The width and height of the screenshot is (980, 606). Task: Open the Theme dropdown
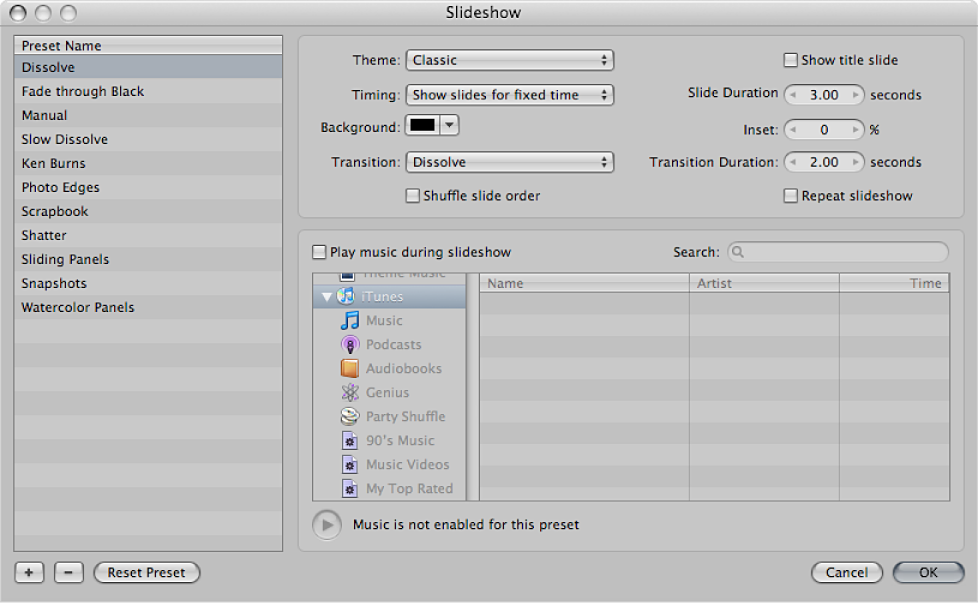coord(510,60)
